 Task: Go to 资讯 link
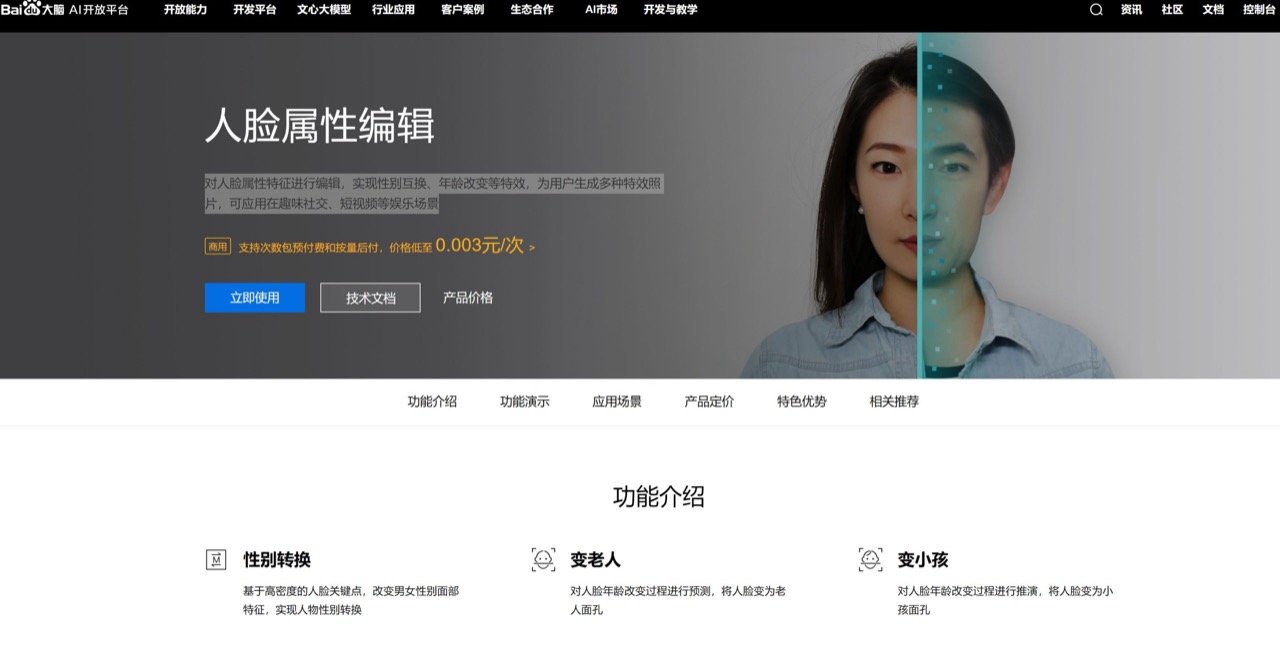click(1131, 9)
